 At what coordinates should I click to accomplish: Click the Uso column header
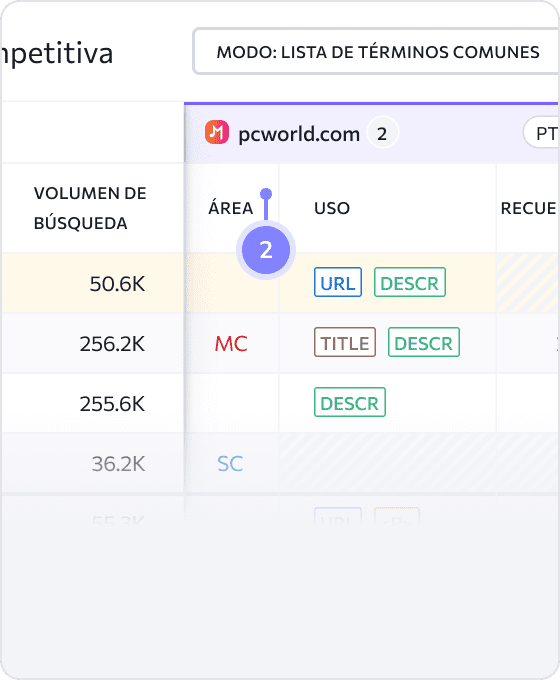click(x=332, y=208)
